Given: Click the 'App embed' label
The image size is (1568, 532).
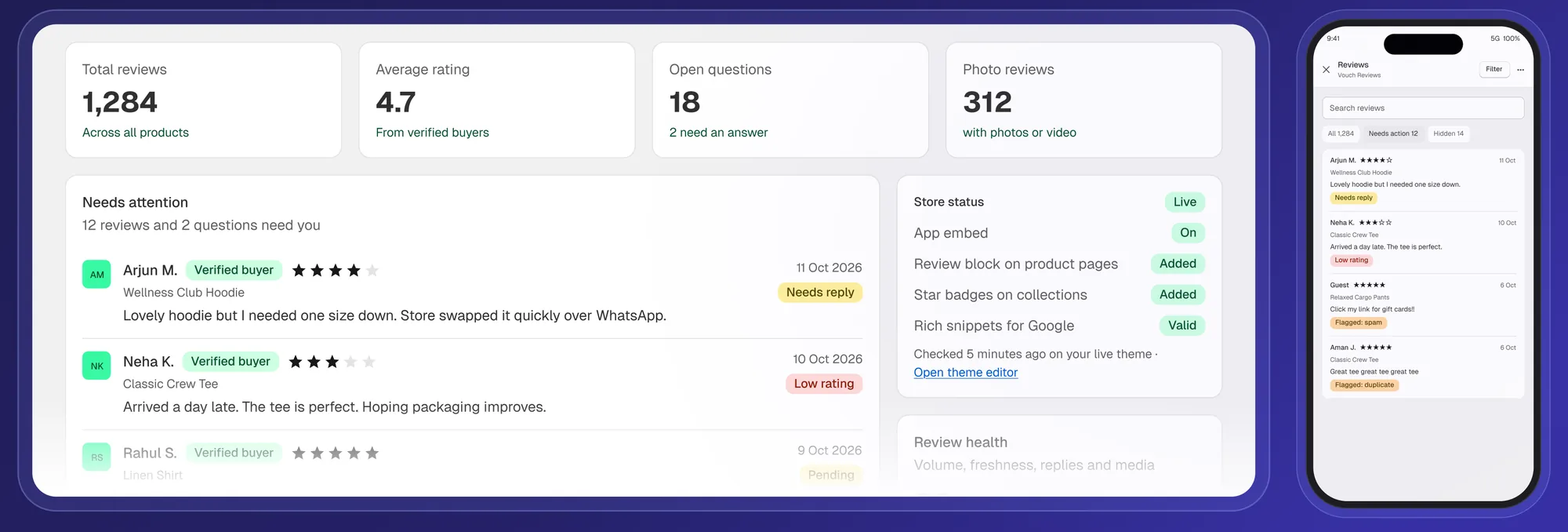Looking at the screenshot, I should [x=950, y=233].
